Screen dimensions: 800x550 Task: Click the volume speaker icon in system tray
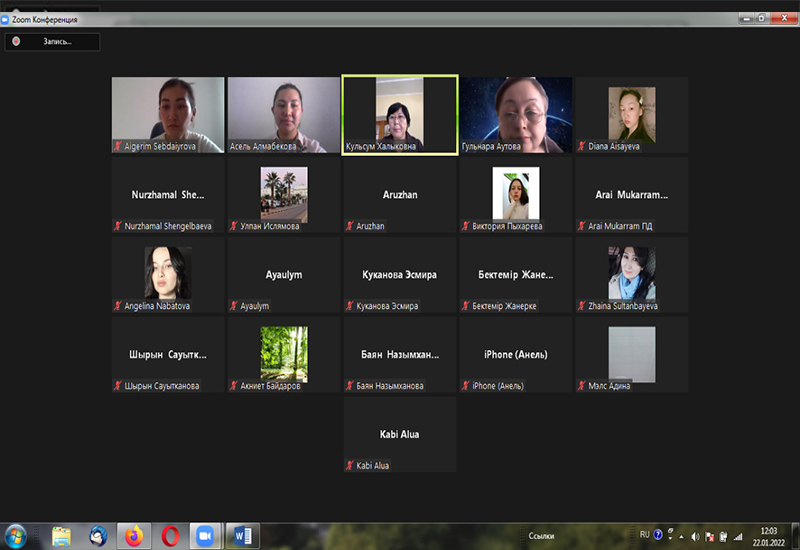click(695, 537)
